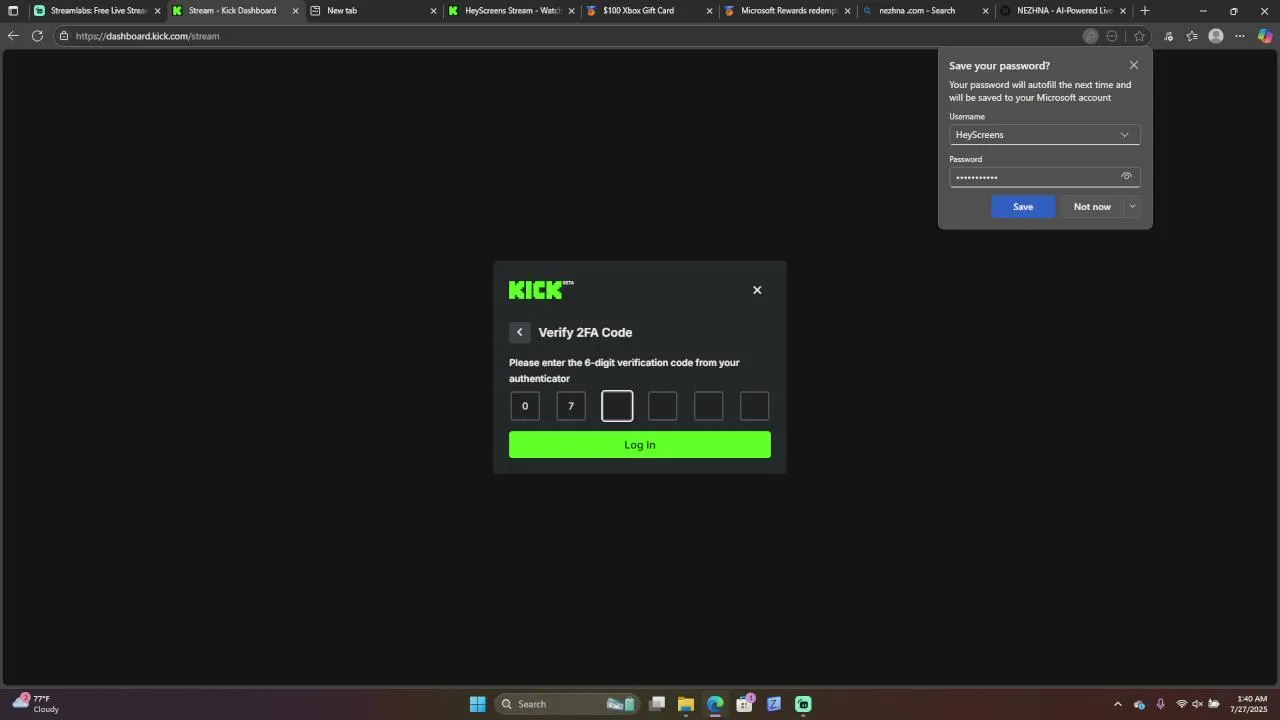The width and height of the screenshot is (1280, 720).
Task: Click the first 2FA digit box showing 0
Action: [x=525, y=406]
